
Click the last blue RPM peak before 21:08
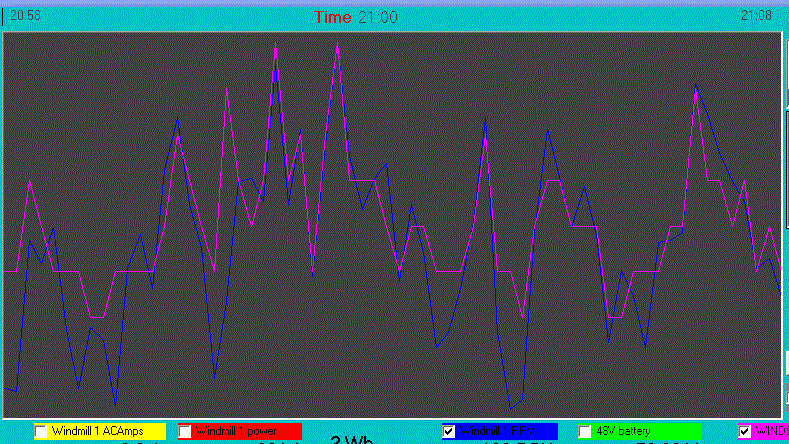[696, 88]
